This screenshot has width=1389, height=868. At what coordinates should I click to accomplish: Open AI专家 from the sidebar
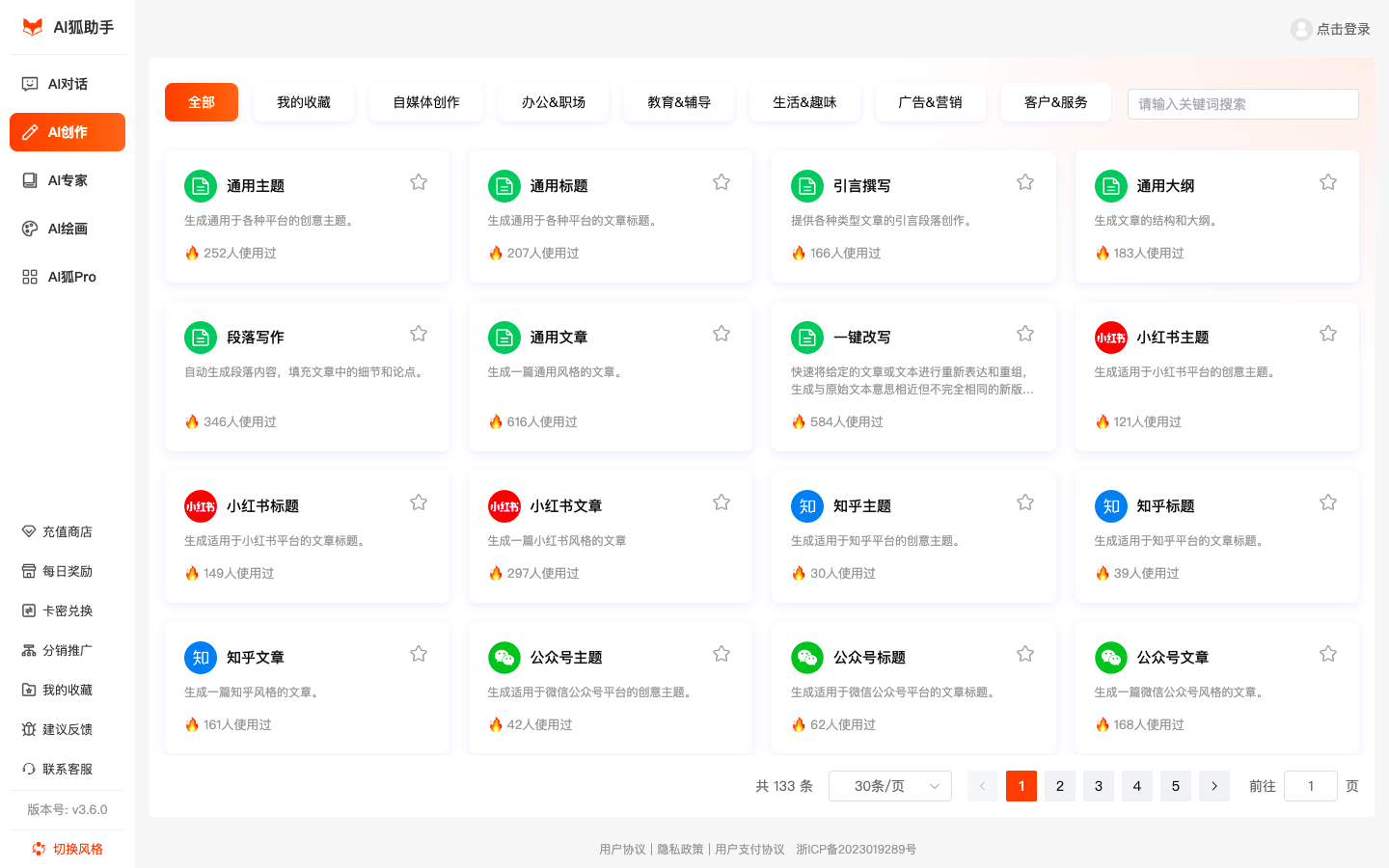tap(68, 180)
